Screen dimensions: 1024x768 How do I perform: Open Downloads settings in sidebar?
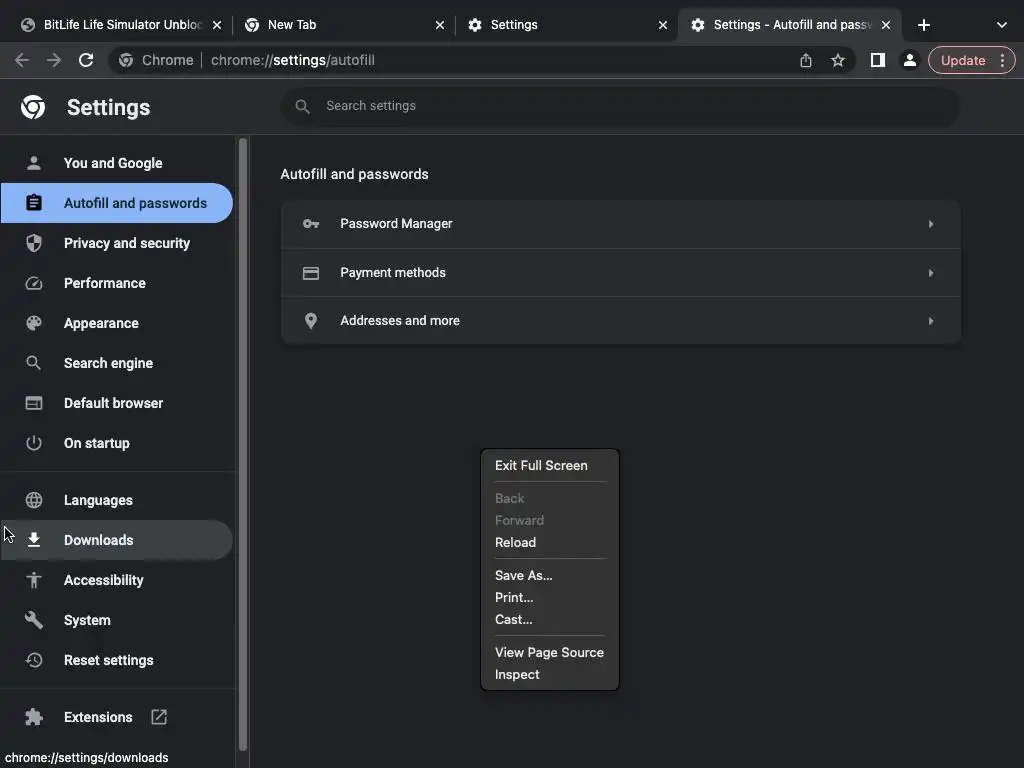[98, 540]
